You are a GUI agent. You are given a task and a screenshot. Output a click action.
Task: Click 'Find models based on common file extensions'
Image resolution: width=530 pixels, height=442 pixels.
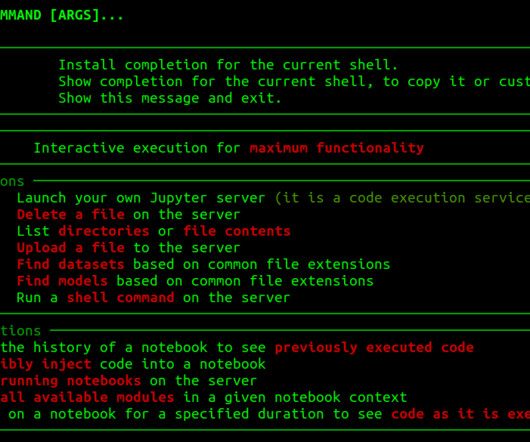(195, 281)
